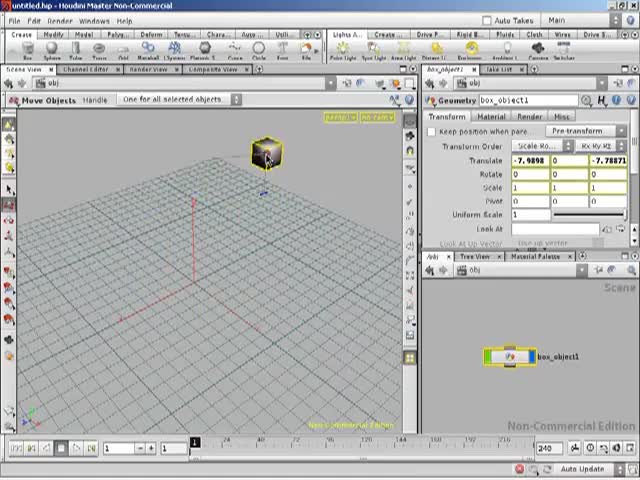Toggle Keep position when parenting checkbox
640x480 pixels.
pos(431,132)
